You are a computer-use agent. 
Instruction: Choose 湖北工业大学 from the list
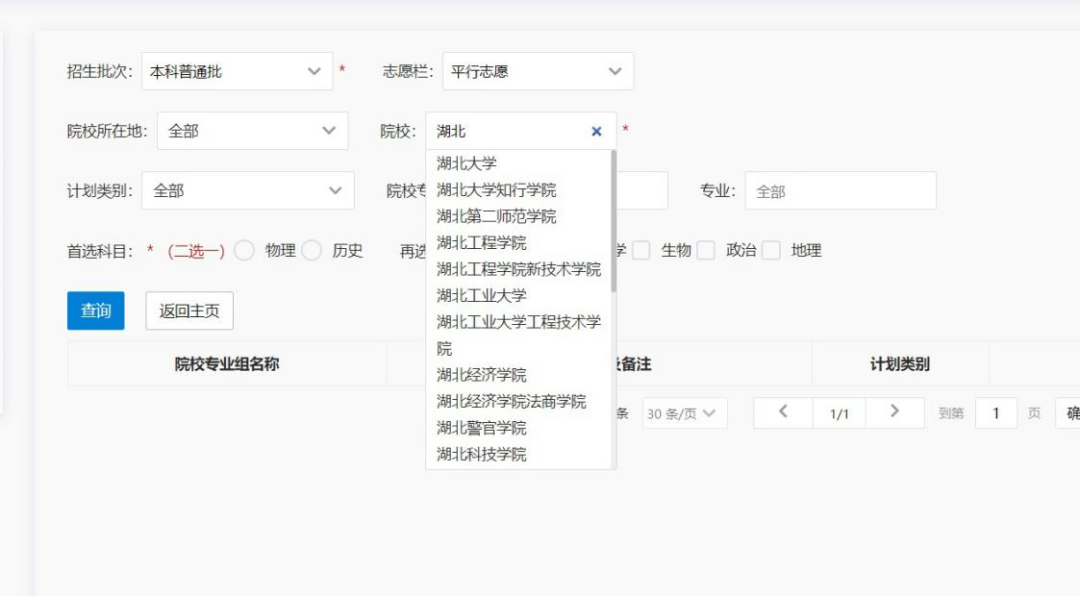(519, 296)
